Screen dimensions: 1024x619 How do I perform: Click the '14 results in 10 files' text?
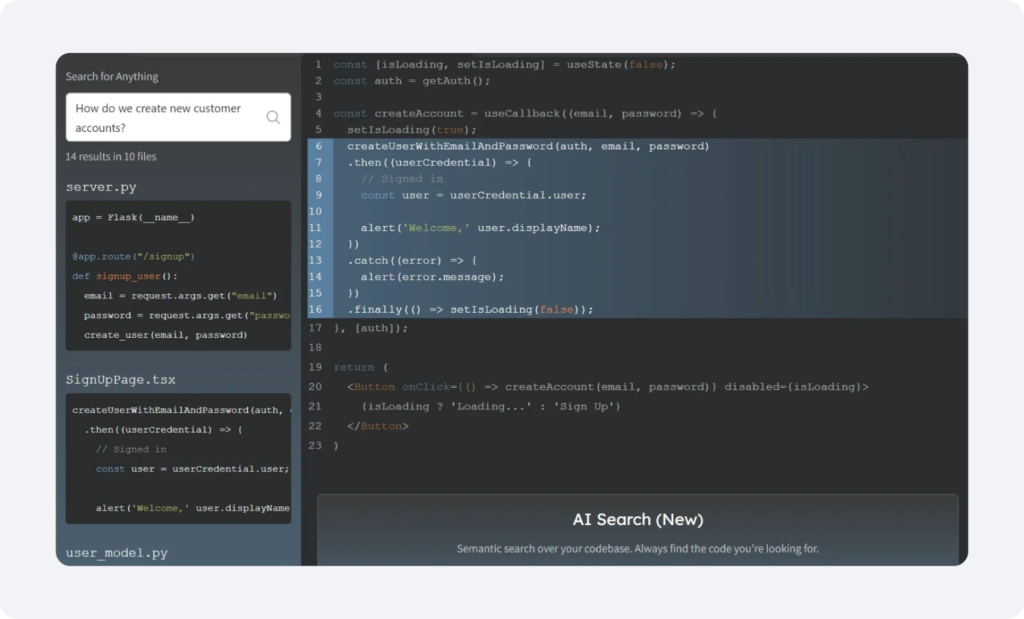[111, 157]
